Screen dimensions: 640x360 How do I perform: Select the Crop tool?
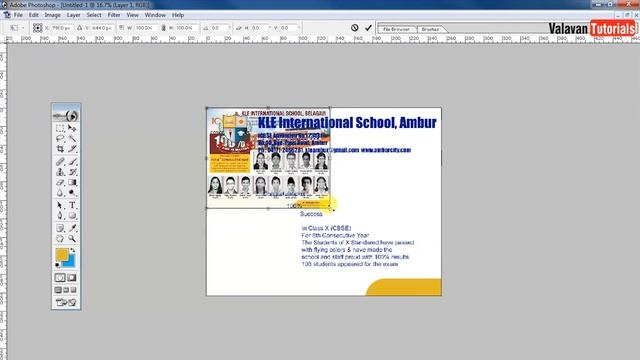click(60, 149)
